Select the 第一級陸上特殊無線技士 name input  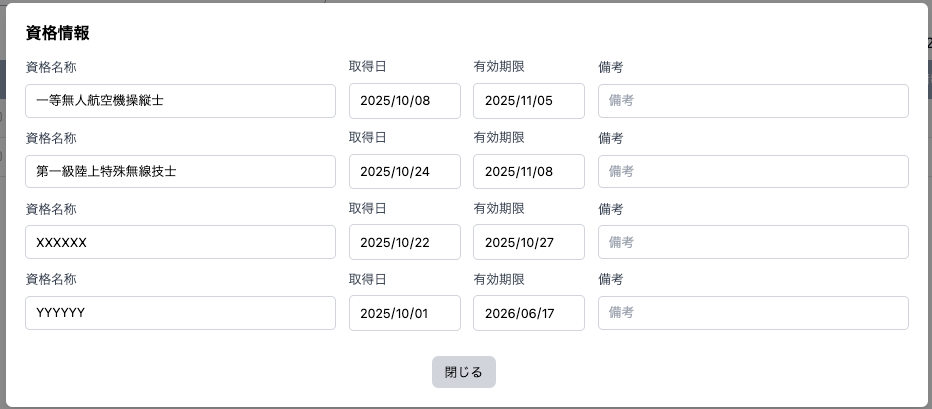180,171
